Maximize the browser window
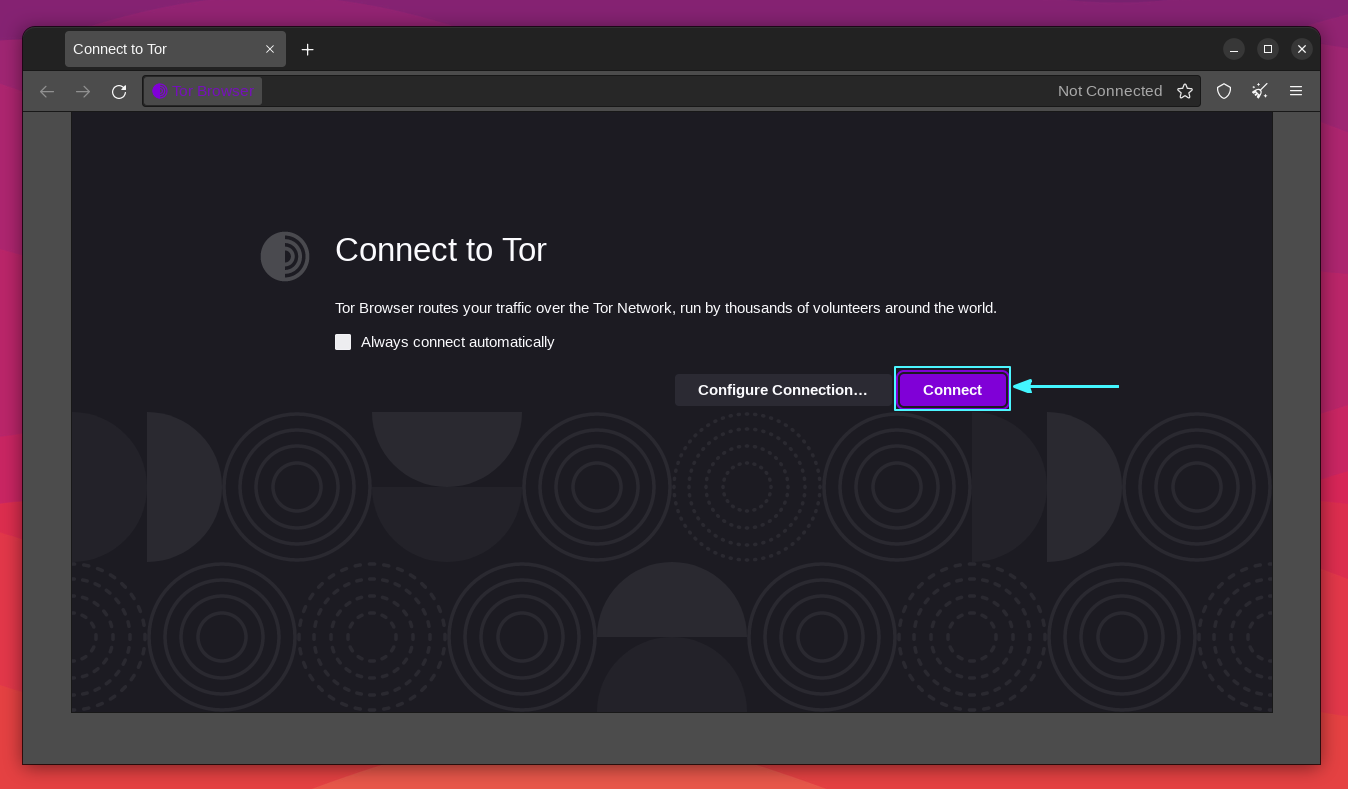The image size is (1348, 789). click(1268, 49)
